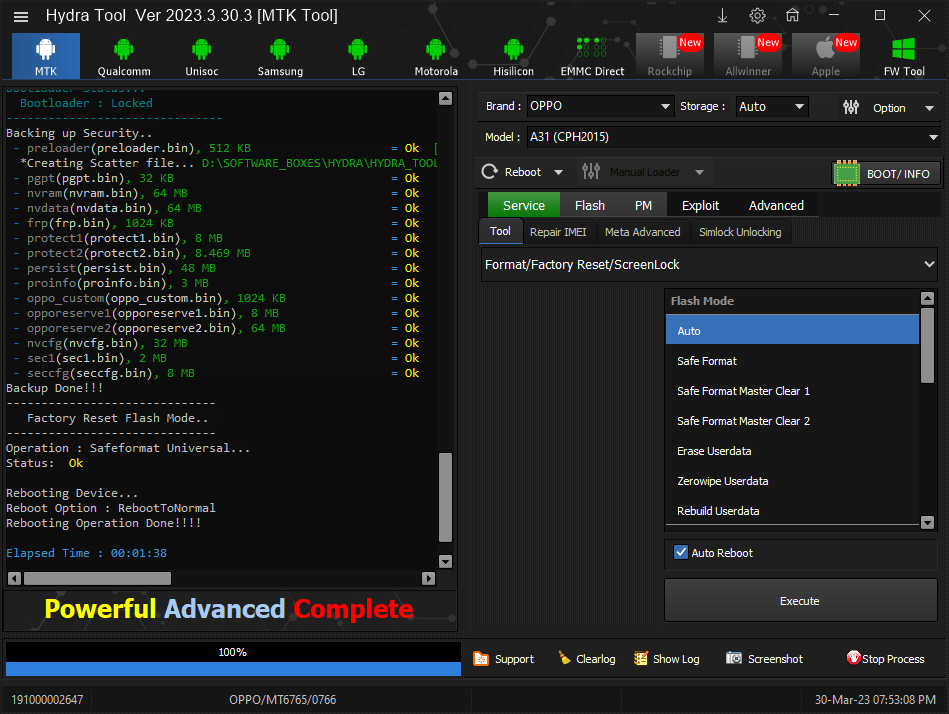Switch to the Service tab
The height and width of the screenshot is (714, 949).
point(524,205)
